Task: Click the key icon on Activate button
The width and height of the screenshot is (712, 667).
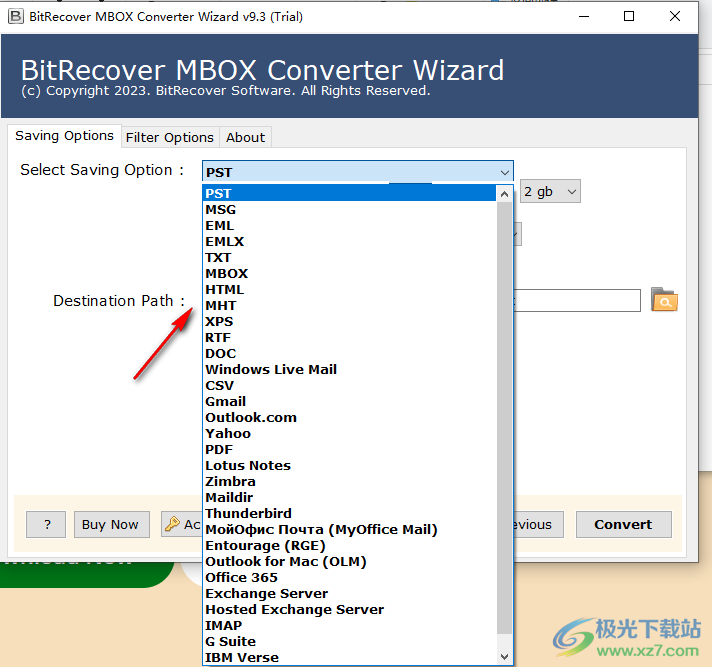Action: (173, 524)
